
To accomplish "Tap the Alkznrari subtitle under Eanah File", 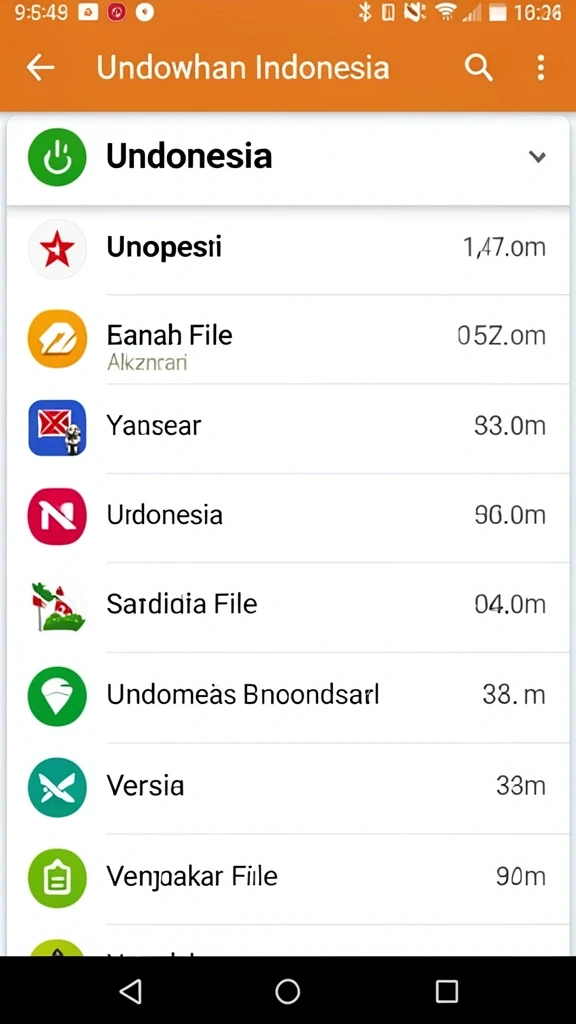I will click(147, 362).
